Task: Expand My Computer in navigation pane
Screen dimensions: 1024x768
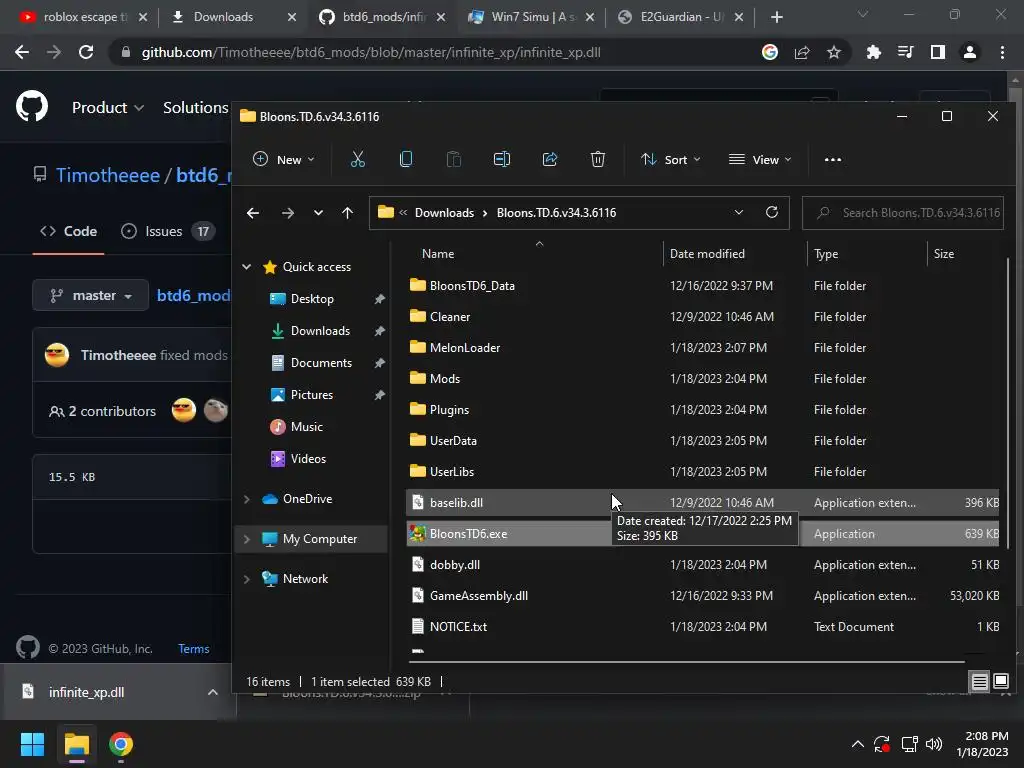Action: pyautogui.click(x=247, y=539)
